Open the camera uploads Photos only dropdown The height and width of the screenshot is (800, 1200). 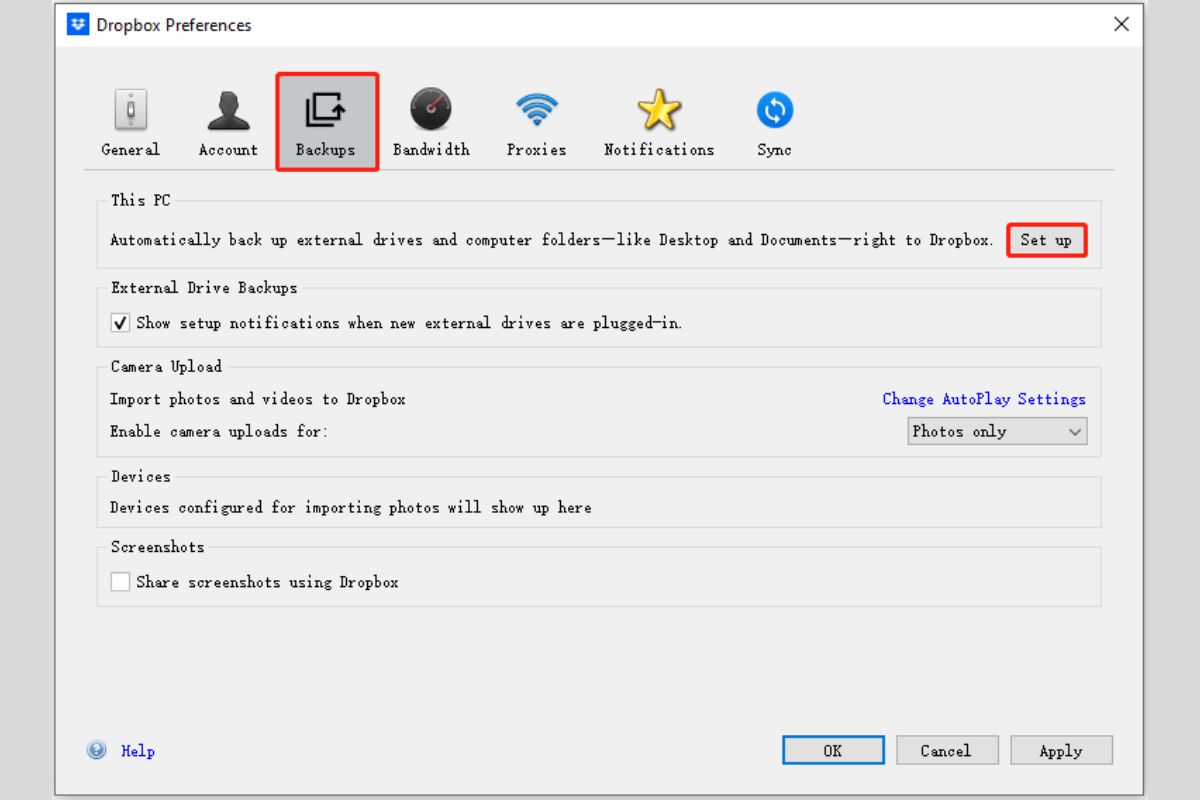tap(997, 432)
